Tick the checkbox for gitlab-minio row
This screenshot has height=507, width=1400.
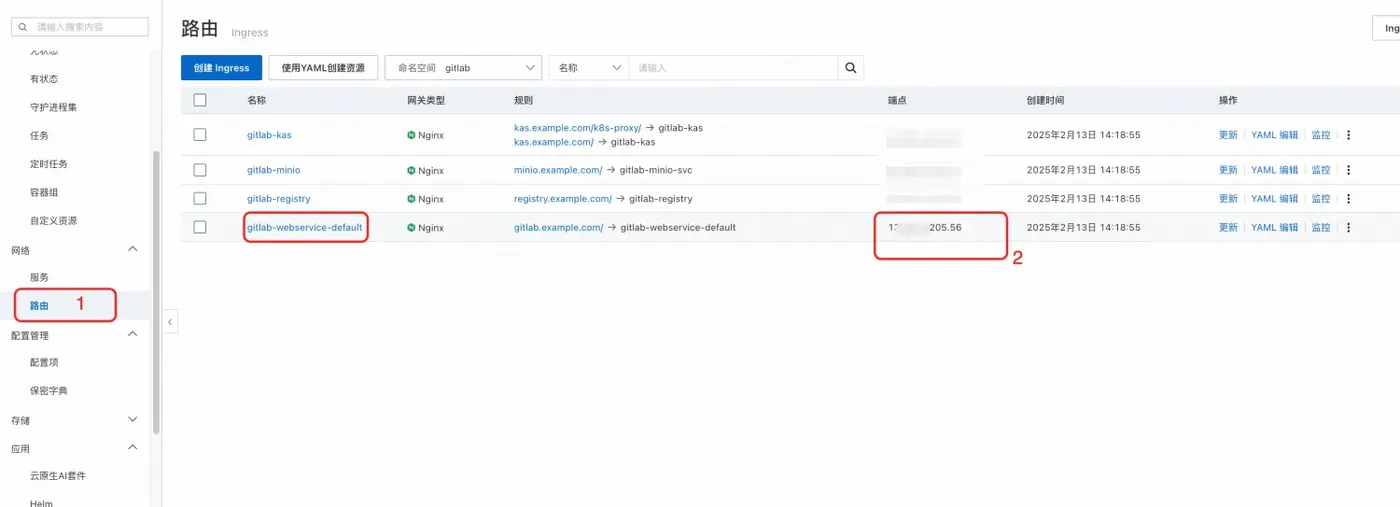pyautogui.click(x=200, y=170)
